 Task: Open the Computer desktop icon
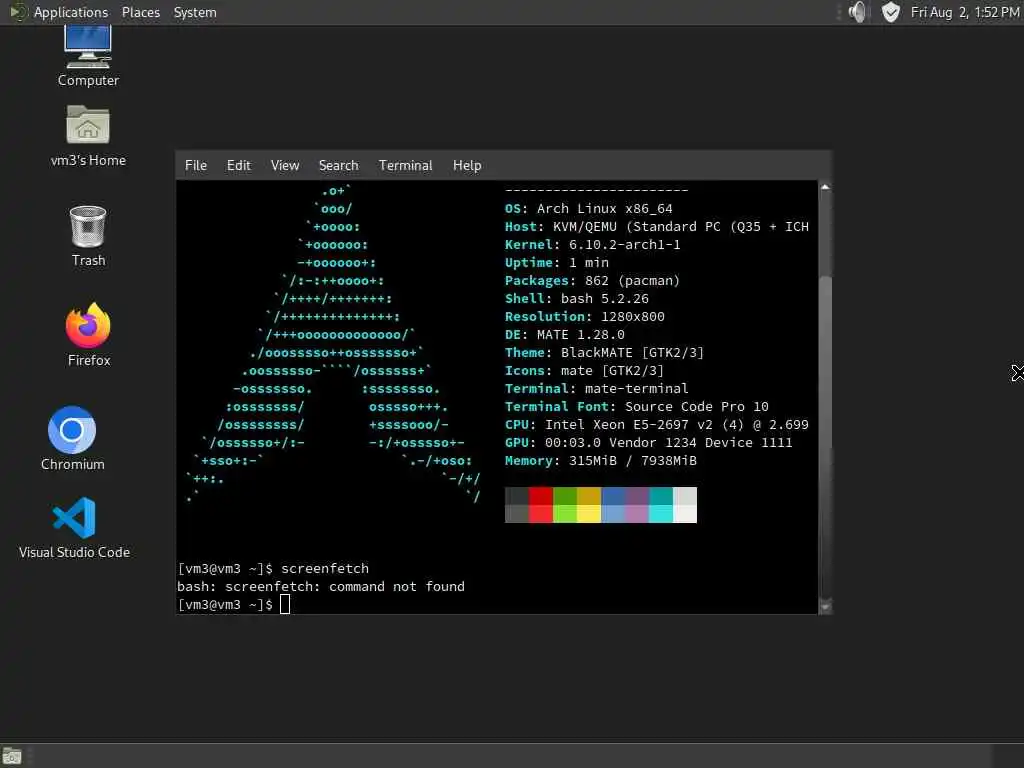tap(88, 56)
